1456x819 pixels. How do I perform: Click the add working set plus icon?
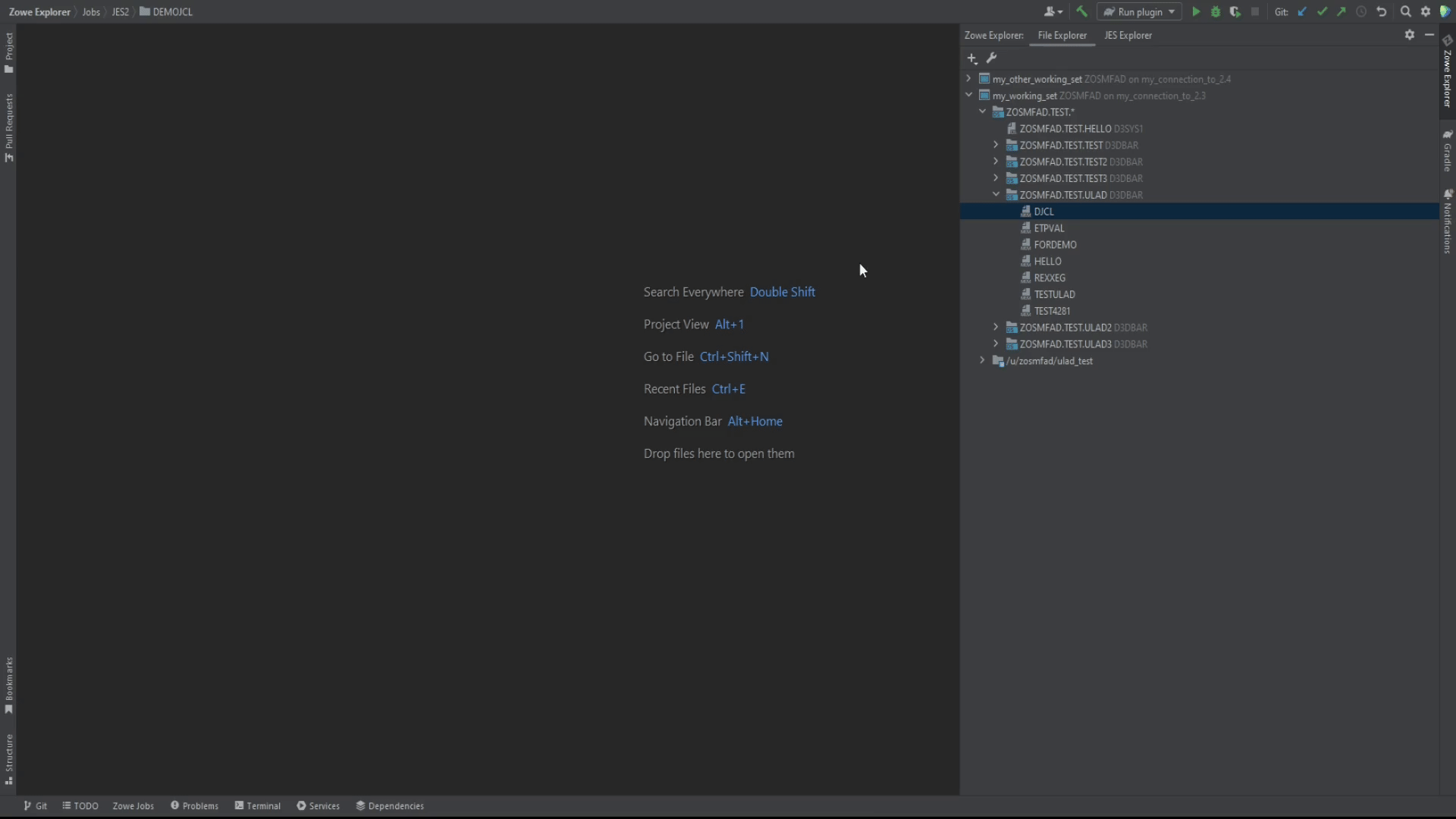click(x=972, y=58)
